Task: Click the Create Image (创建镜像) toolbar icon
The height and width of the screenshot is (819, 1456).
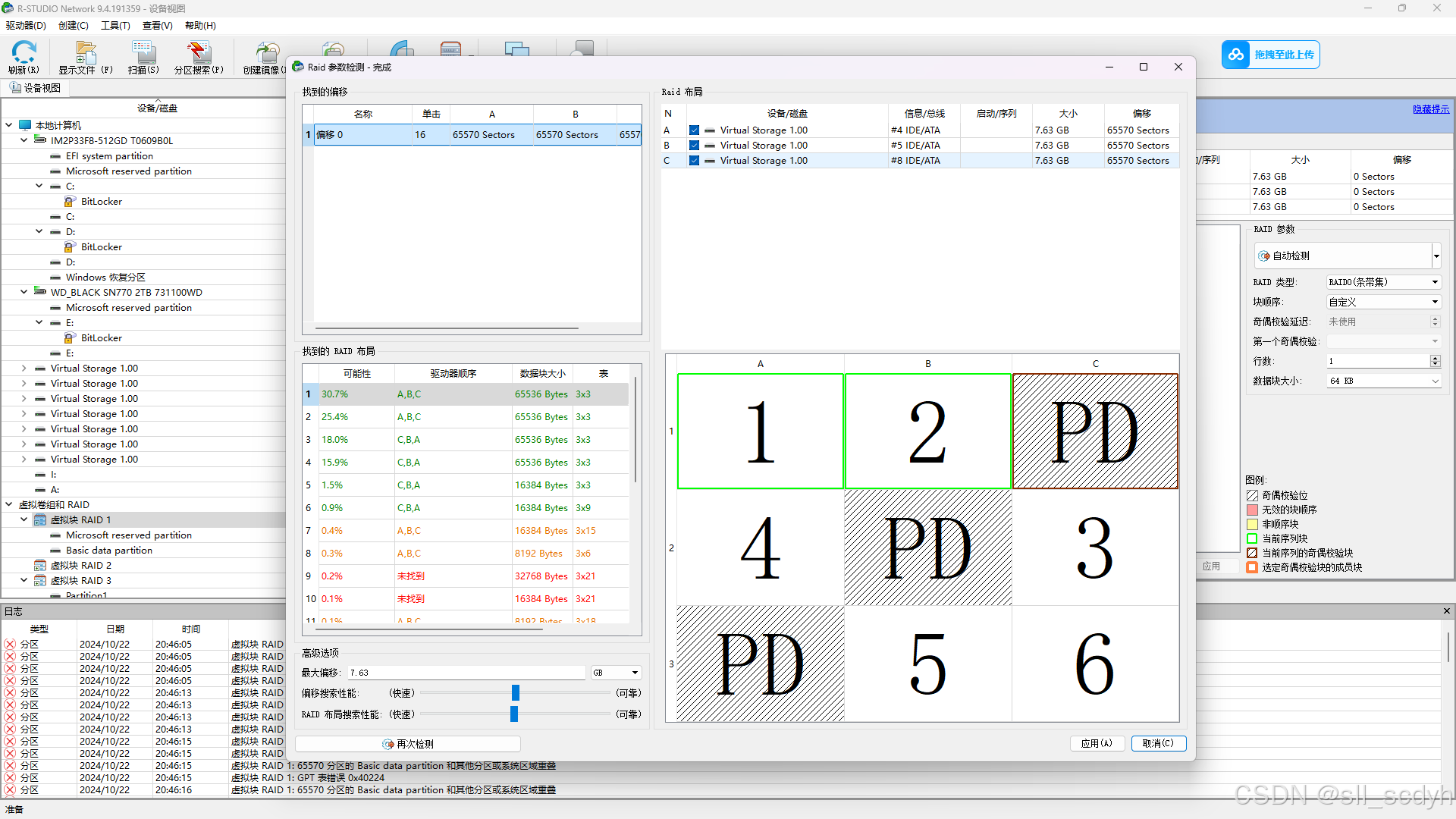Action: click(266, 54)
